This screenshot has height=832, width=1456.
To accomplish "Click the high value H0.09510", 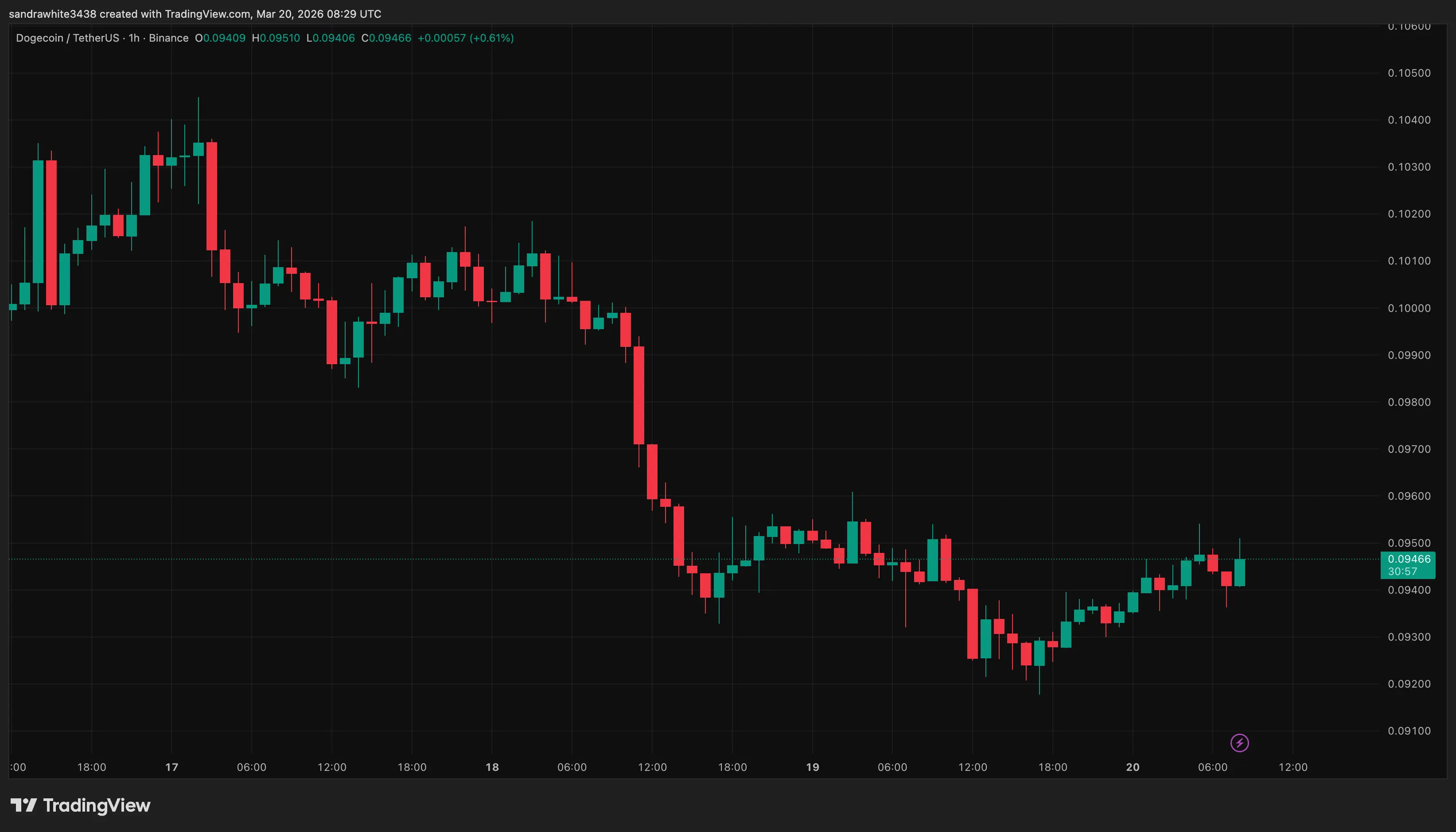I will [x=276, y=38].
